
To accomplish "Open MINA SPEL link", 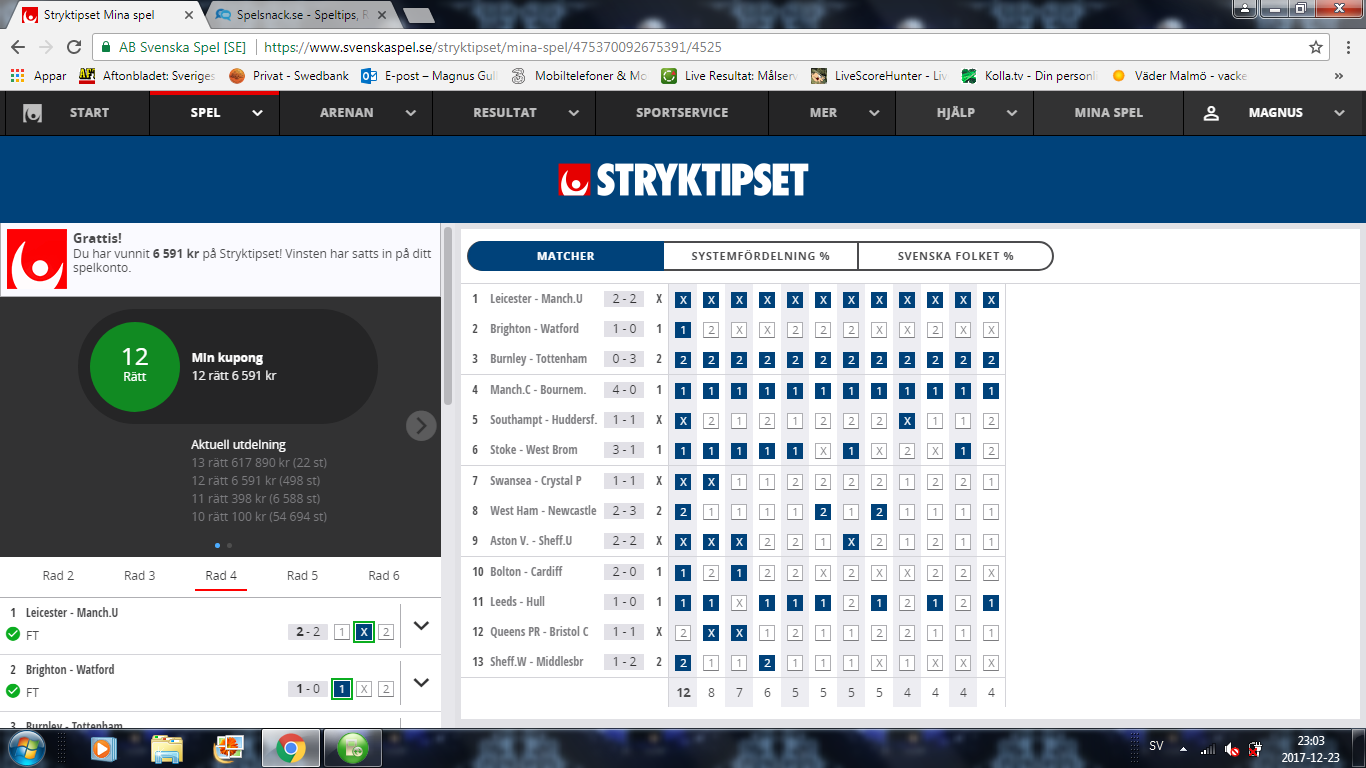I will pyautogui.click(x=1108, y=113).
